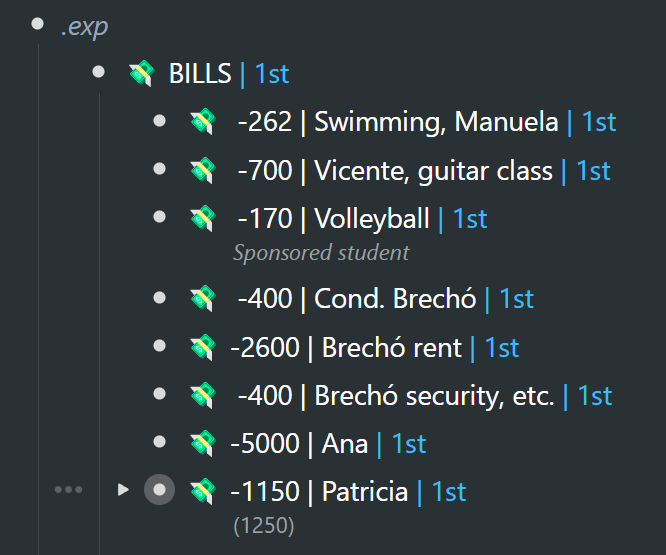666x555 pixels.
Task: Click the 1st tag after BILLS
Action: click(x=272, y=73)
